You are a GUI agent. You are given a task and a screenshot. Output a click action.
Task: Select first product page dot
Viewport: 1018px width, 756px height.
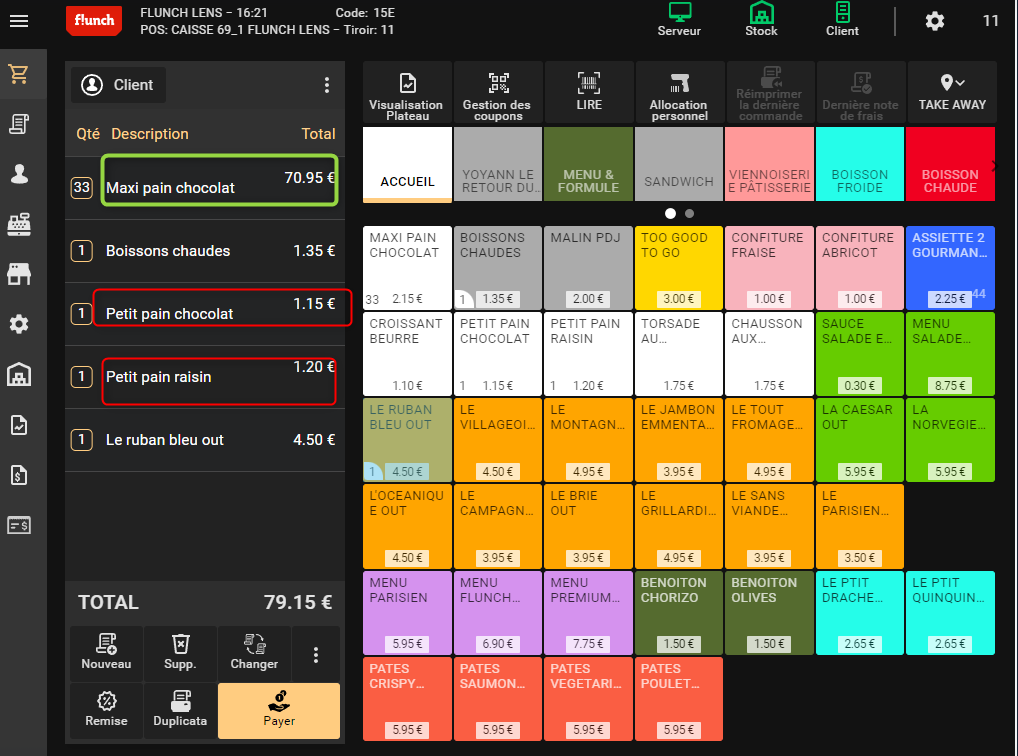[671, 213]
